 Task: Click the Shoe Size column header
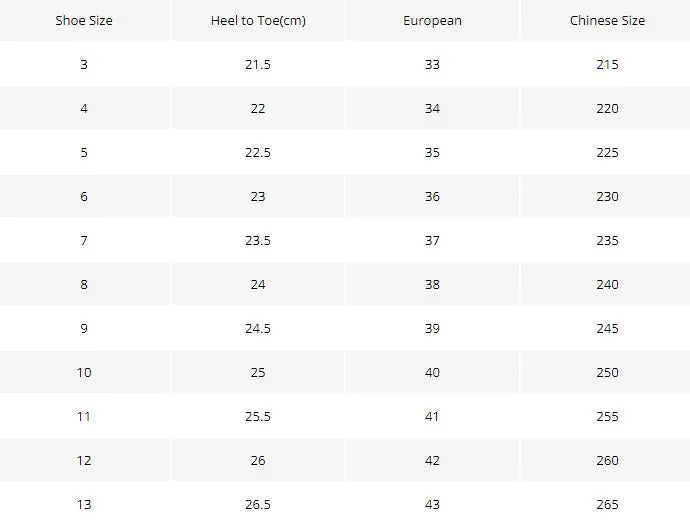click(84, 21)
